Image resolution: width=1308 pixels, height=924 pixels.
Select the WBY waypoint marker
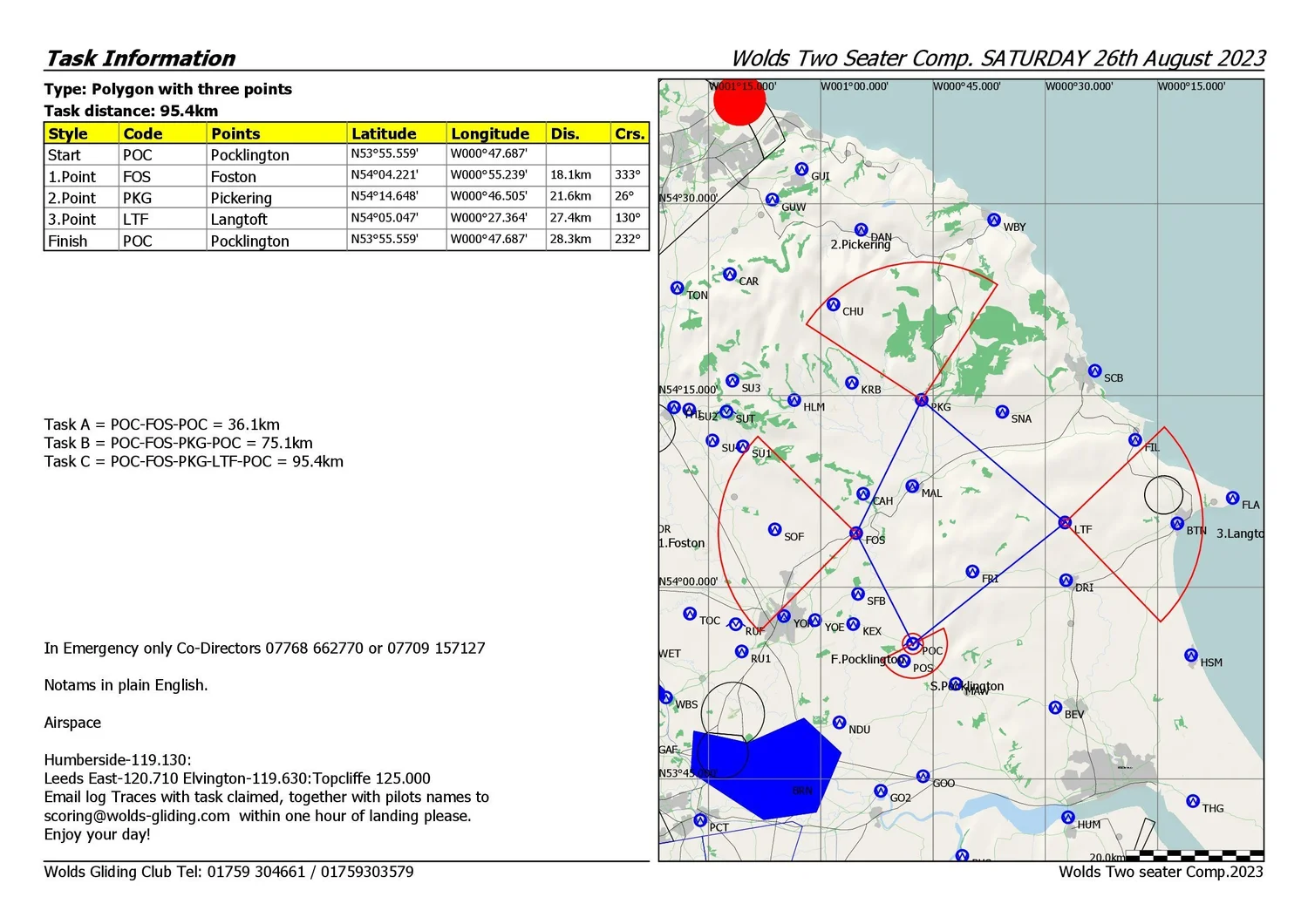pos(993,220)
